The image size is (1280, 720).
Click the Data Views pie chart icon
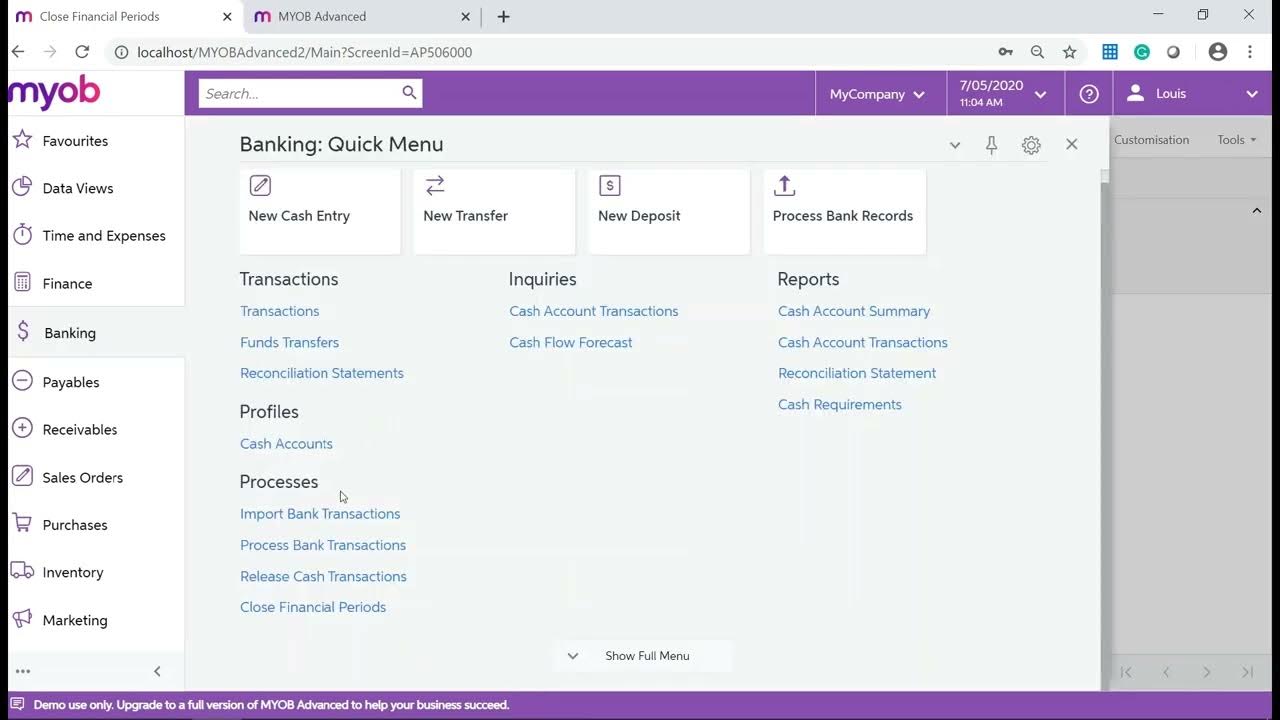click(x=22, y=187)
